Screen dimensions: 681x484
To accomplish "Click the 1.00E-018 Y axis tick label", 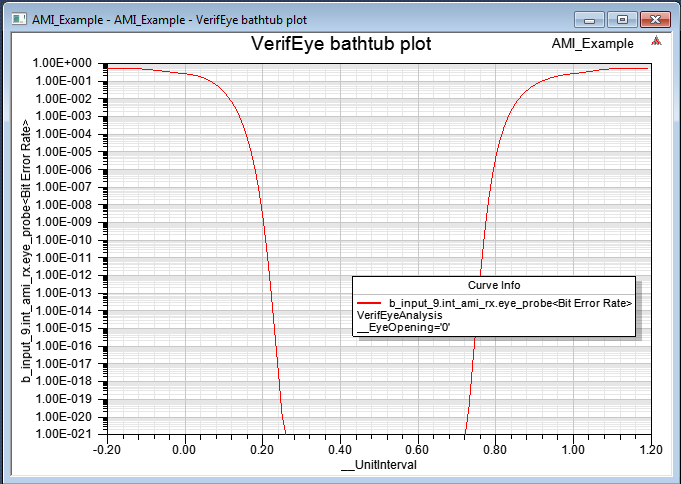I will [64, 381].
